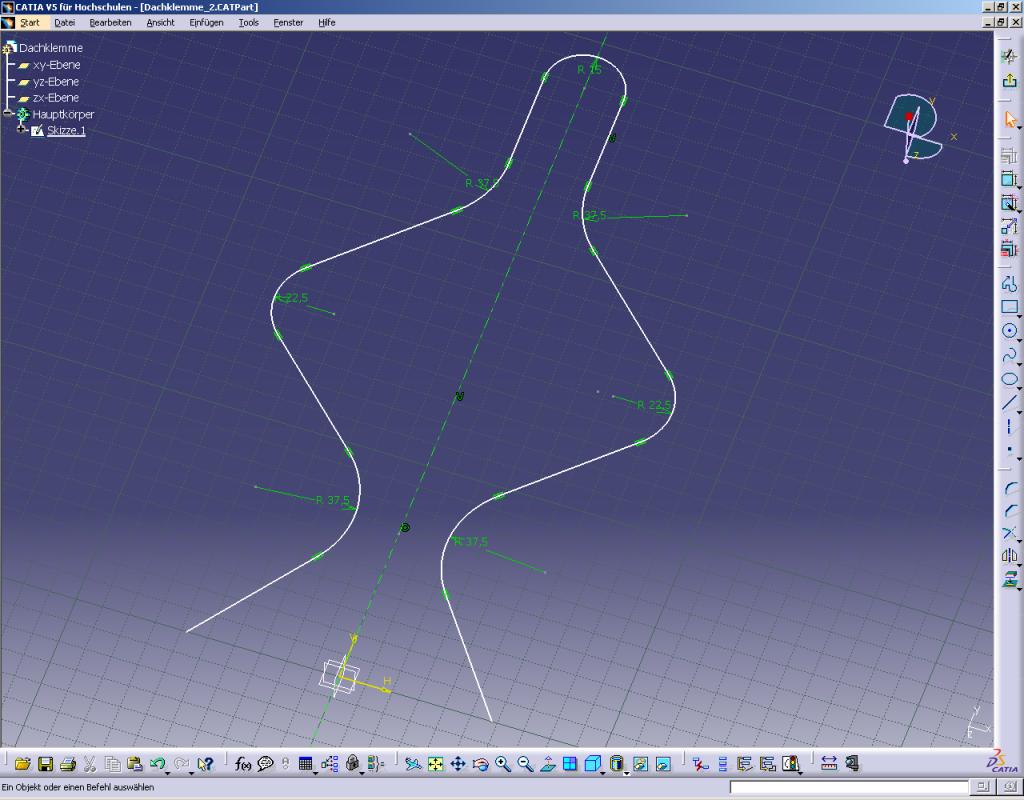Select the Circle sketch tool

pyautogui.click(x=1009, y=331)
